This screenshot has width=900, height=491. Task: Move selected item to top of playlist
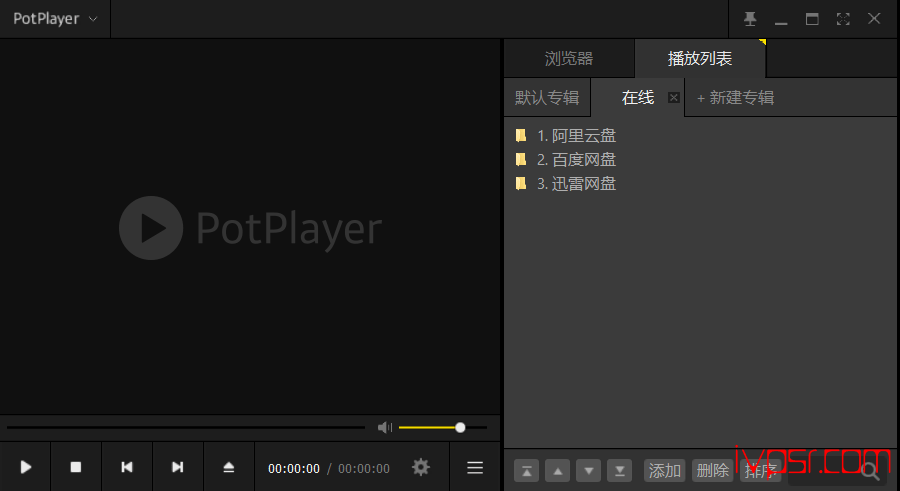pos(526,471)
